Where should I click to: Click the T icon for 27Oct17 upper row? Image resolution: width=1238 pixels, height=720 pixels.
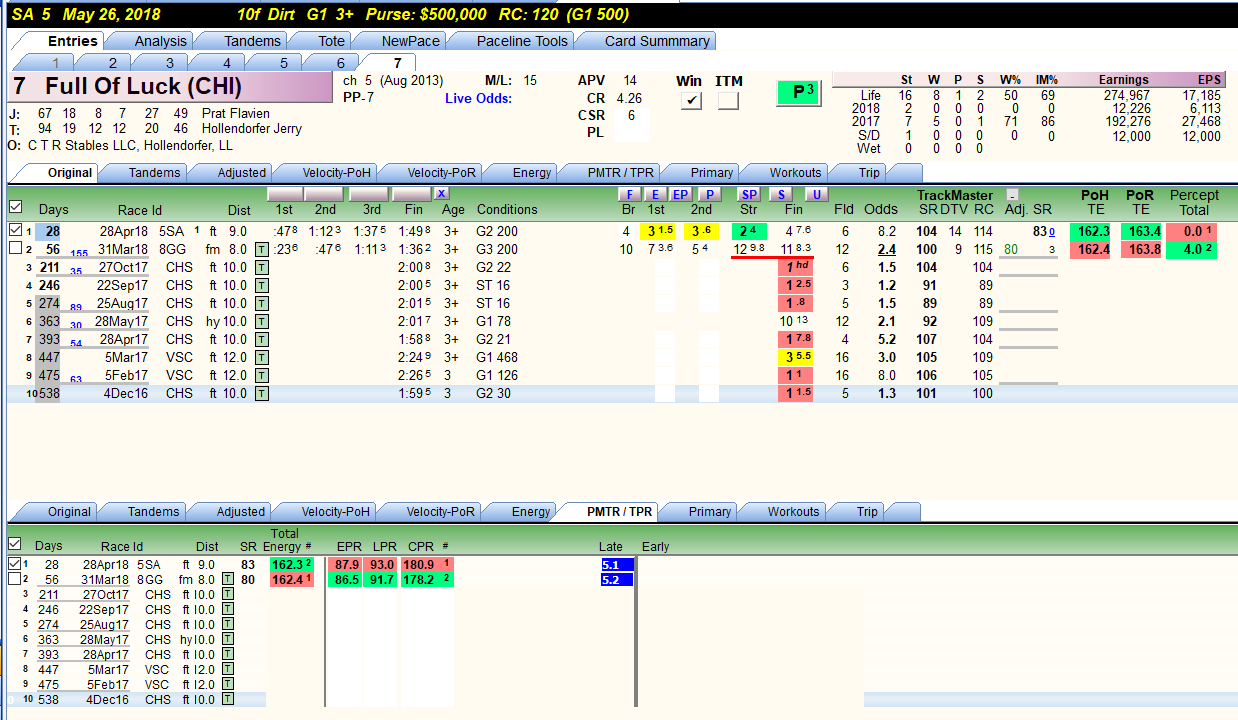[x=262, y=268]
